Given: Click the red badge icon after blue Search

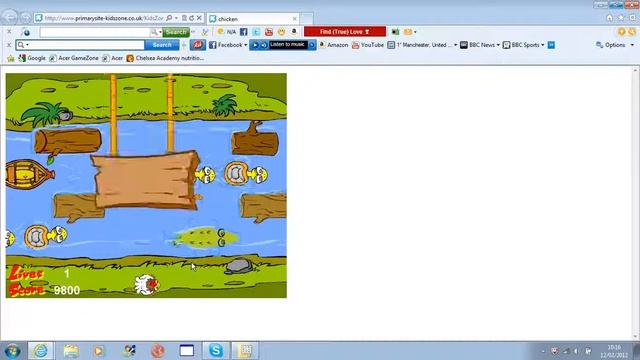Looking at the screenshot, I should 198,45.
